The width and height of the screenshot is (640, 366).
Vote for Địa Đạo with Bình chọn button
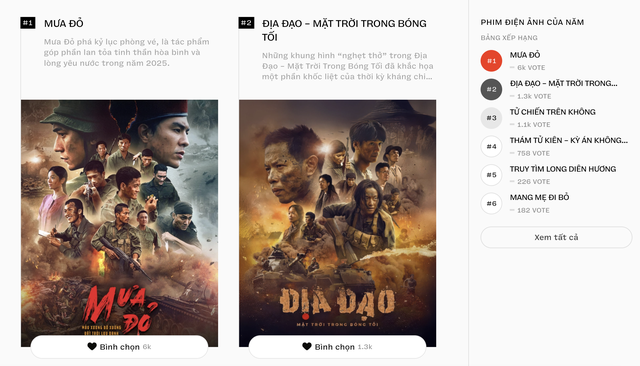point(337,347)
